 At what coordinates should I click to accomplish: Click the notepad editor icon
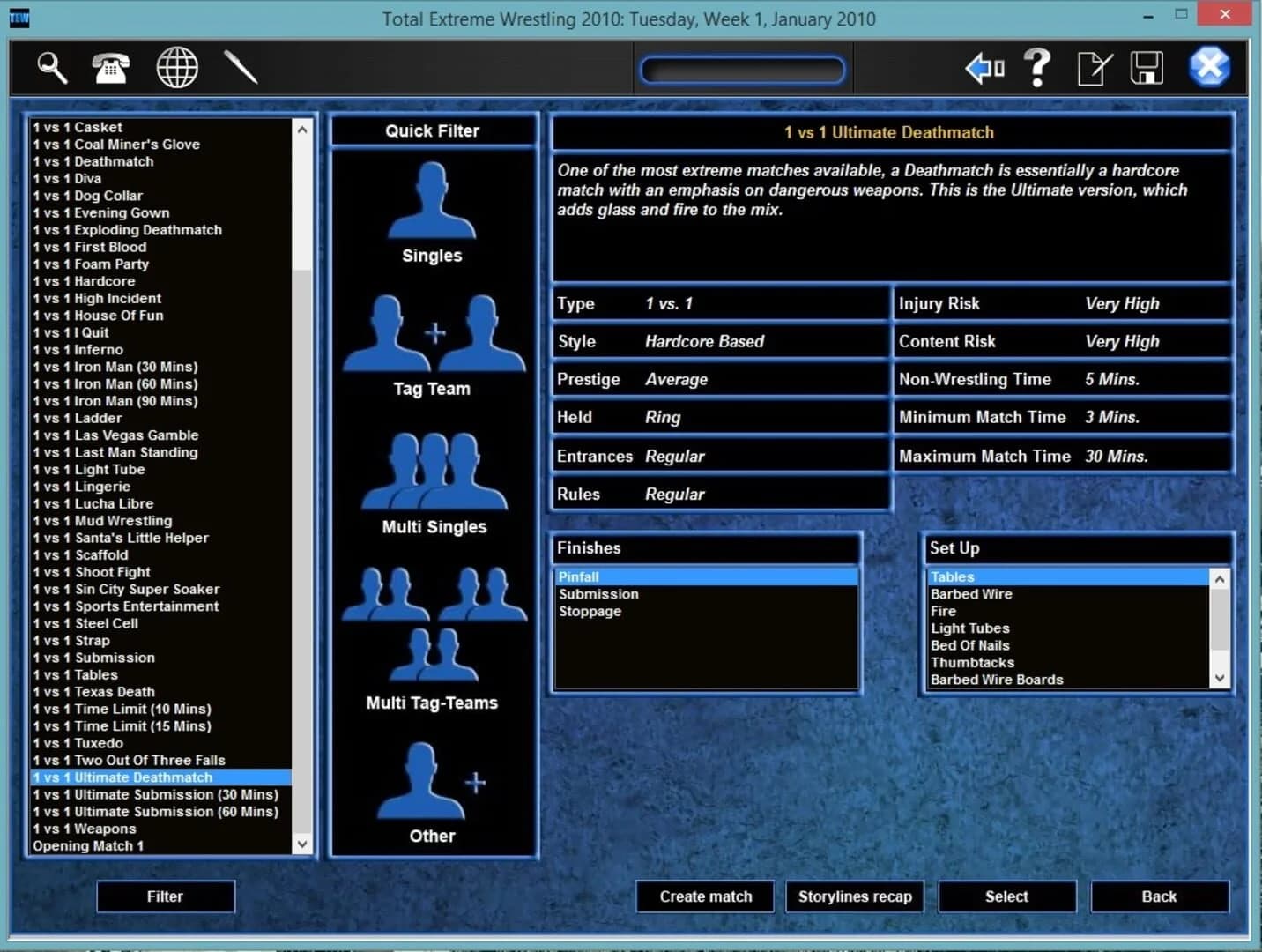[1094, 67]
